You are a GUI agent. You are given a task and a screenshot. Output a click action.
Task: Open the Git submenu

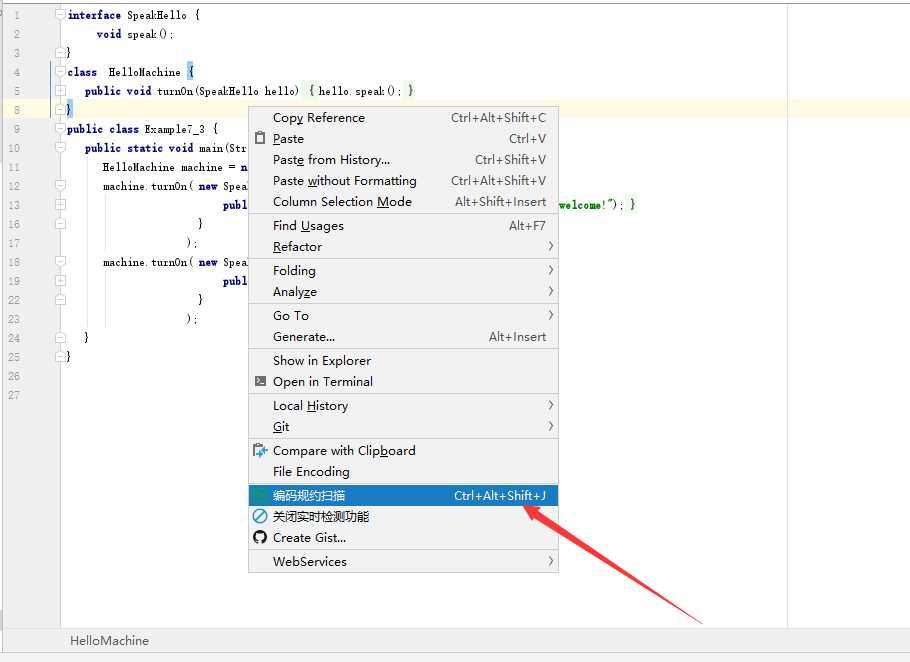point(403,426)
